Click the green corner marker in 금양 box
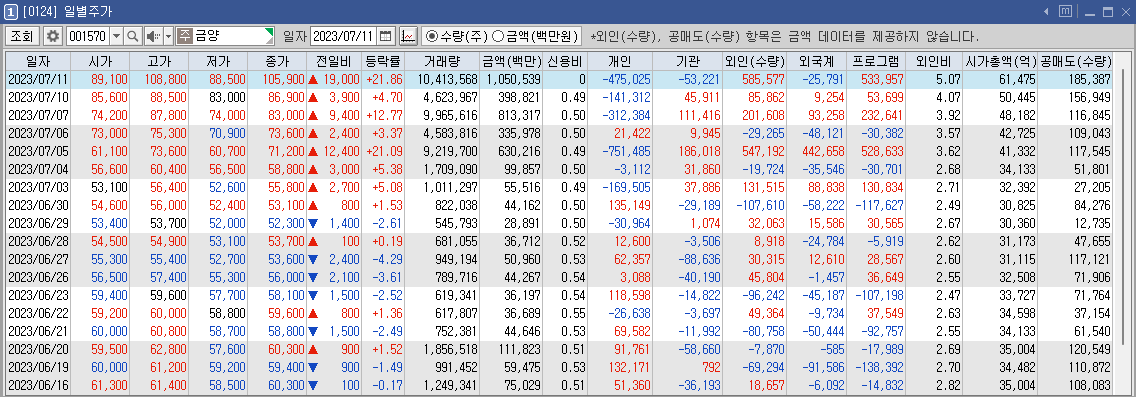Image resolution: width=1136 pixels, height=397 pixels. pos(271,31)
